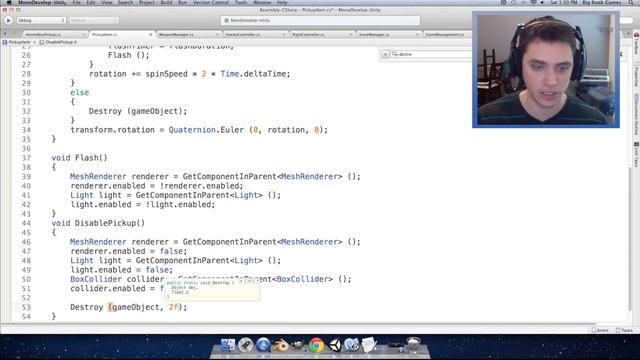Click the 'void Flash()' method declaration
The width and height of the screenshot is (640, 360).
click(x=79, y=158)
